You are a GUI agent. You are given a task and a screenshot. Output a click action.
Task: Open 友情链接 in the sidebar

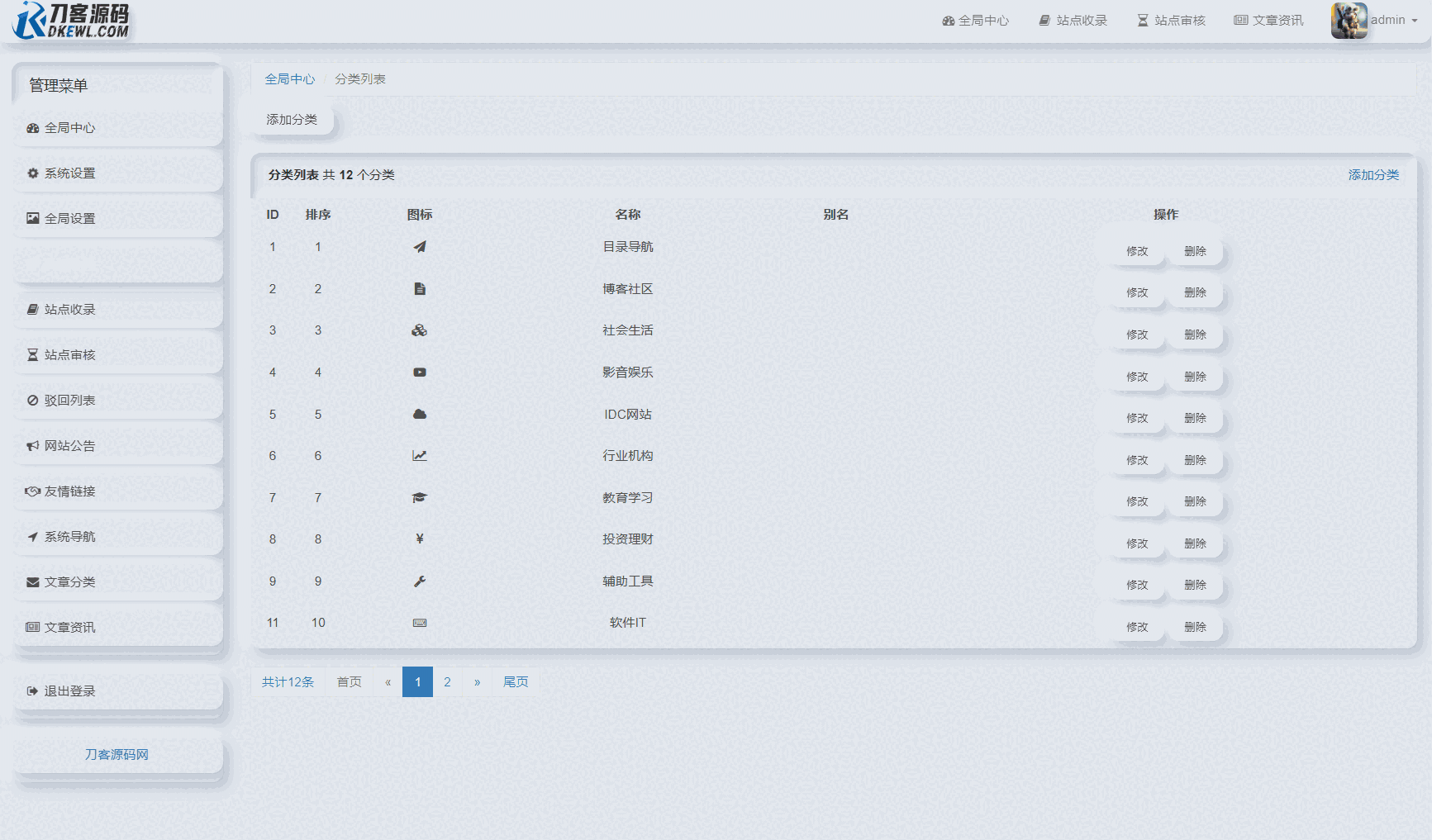point(118,491)
